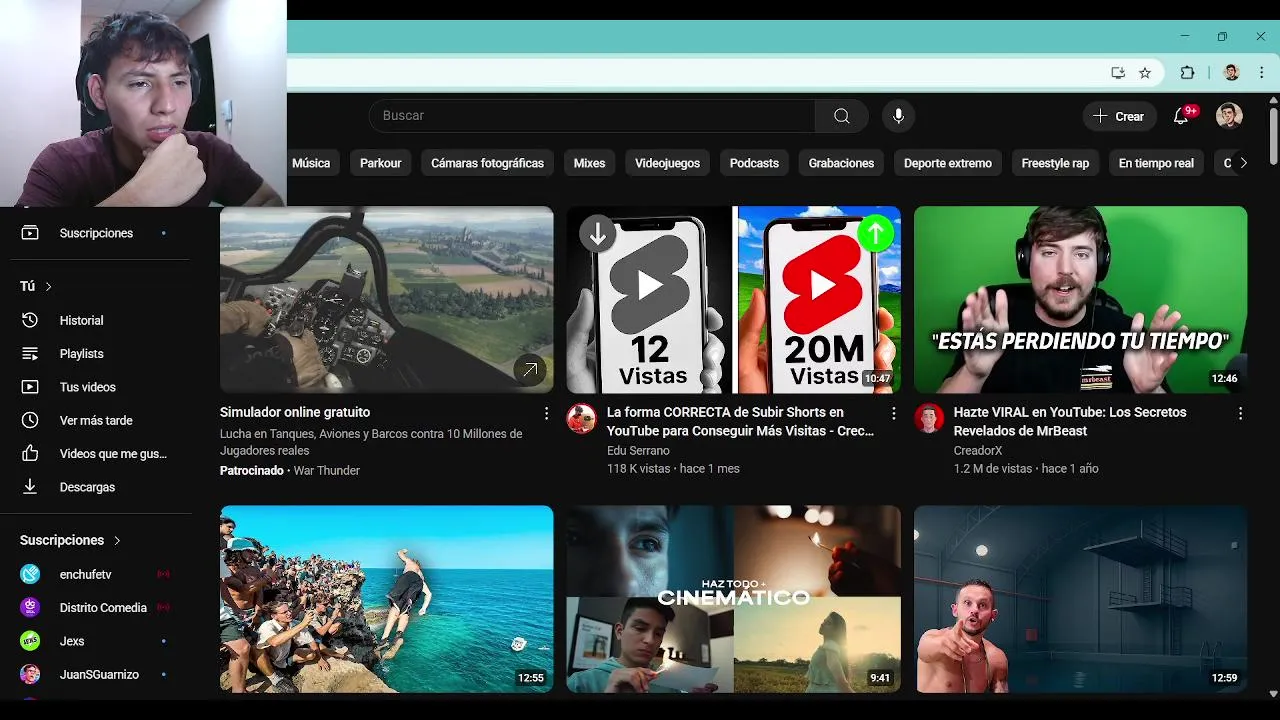
Task: Show more category chips with right arrow
Action: point(1243,163)
